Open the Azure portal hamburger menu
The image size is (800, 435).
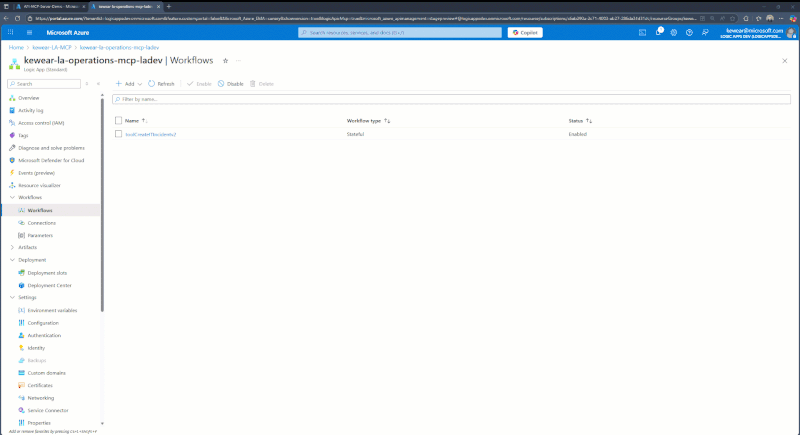point(29,32)
